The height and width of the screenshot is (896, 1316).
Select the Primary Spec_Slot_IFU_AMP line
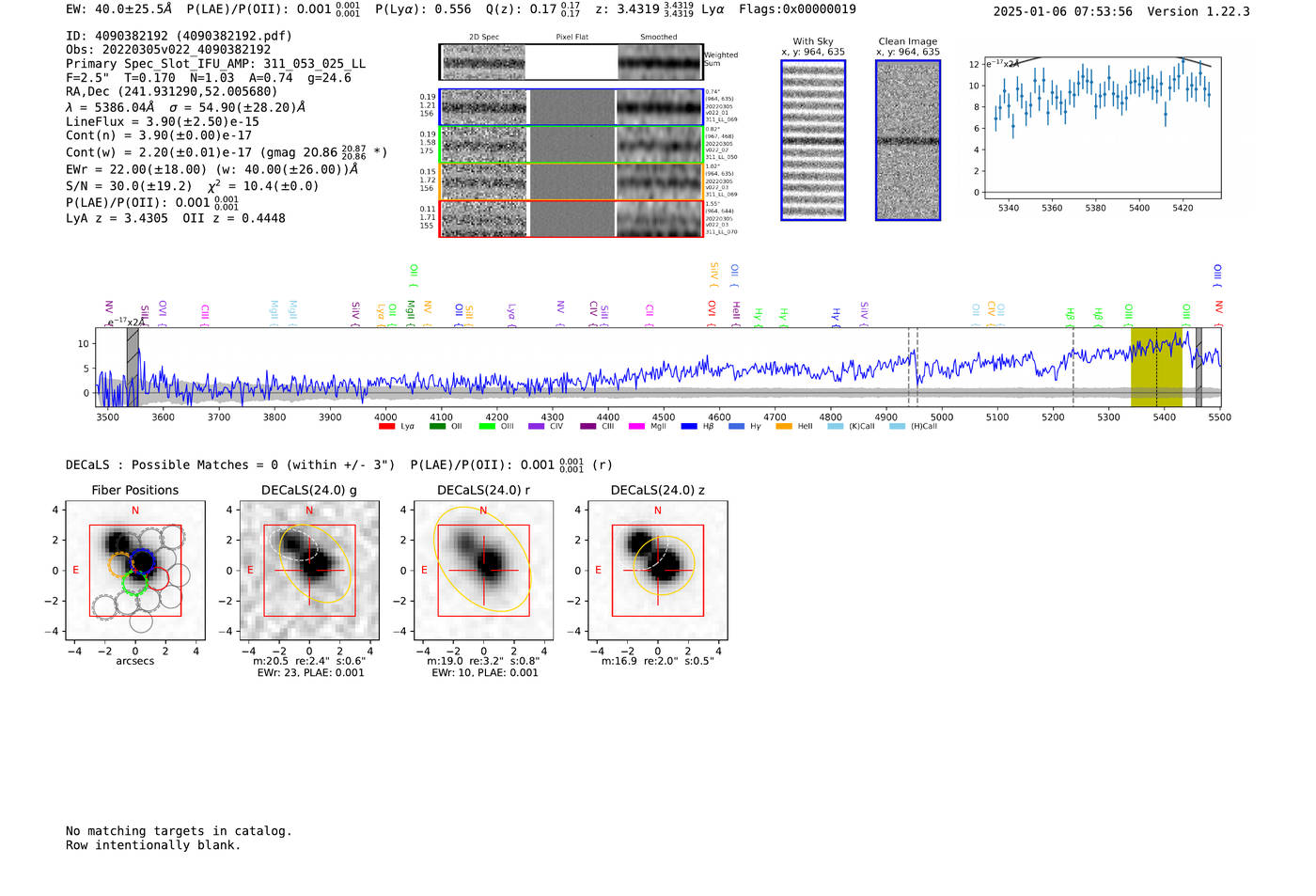pyautogui.click(x=216, y=64)
